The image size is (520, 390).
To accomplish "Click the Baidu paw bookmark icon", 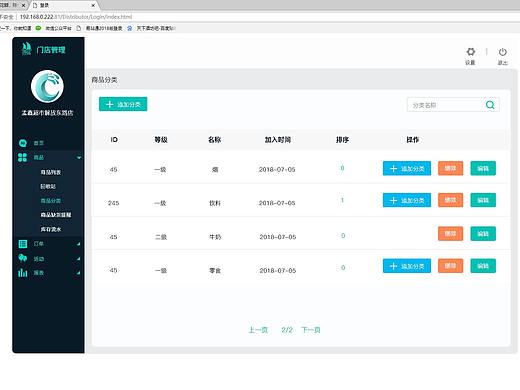I will click(130, 28).
